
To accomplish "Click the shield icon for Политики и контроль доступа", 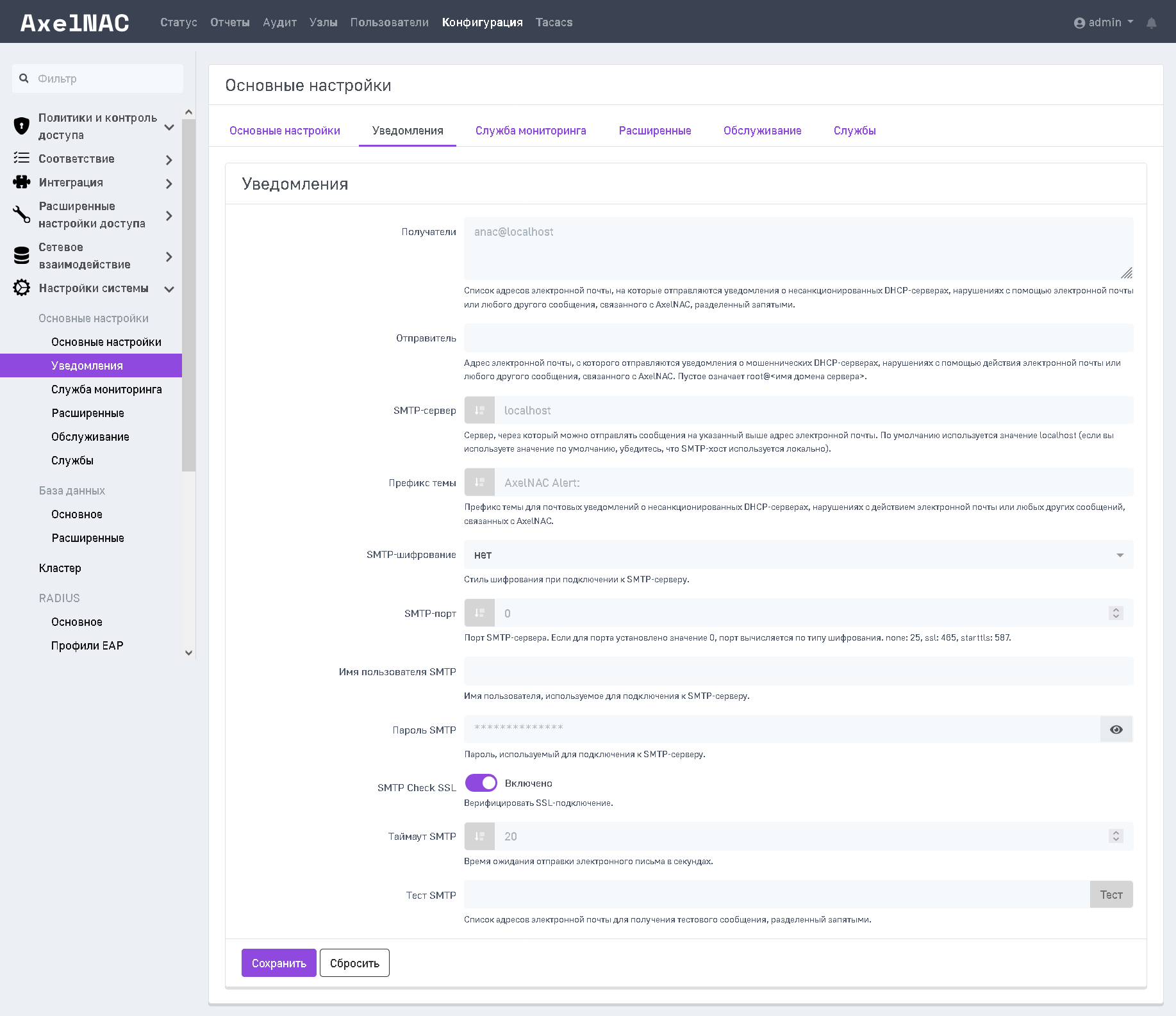I will (x=21, y=126).
